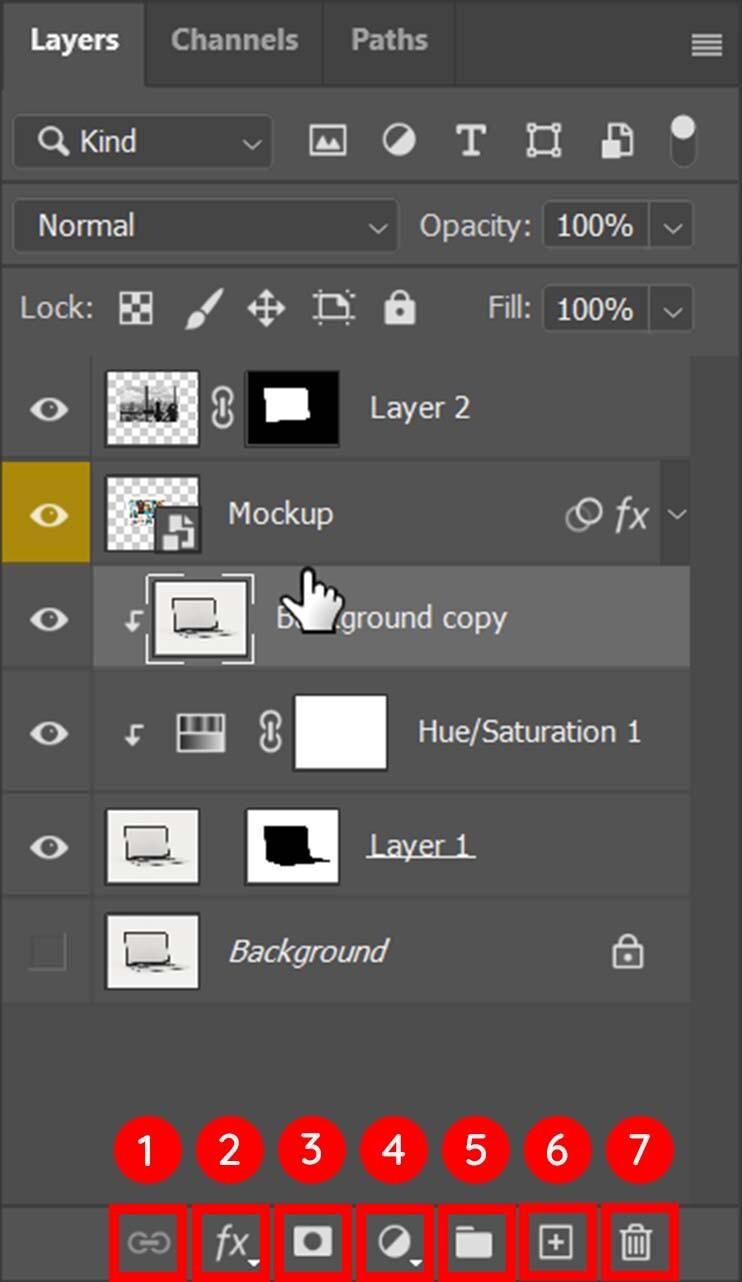Filter for shape layers icon
742x1282 pixels.
pyautogui.click(x=543, y=141)
